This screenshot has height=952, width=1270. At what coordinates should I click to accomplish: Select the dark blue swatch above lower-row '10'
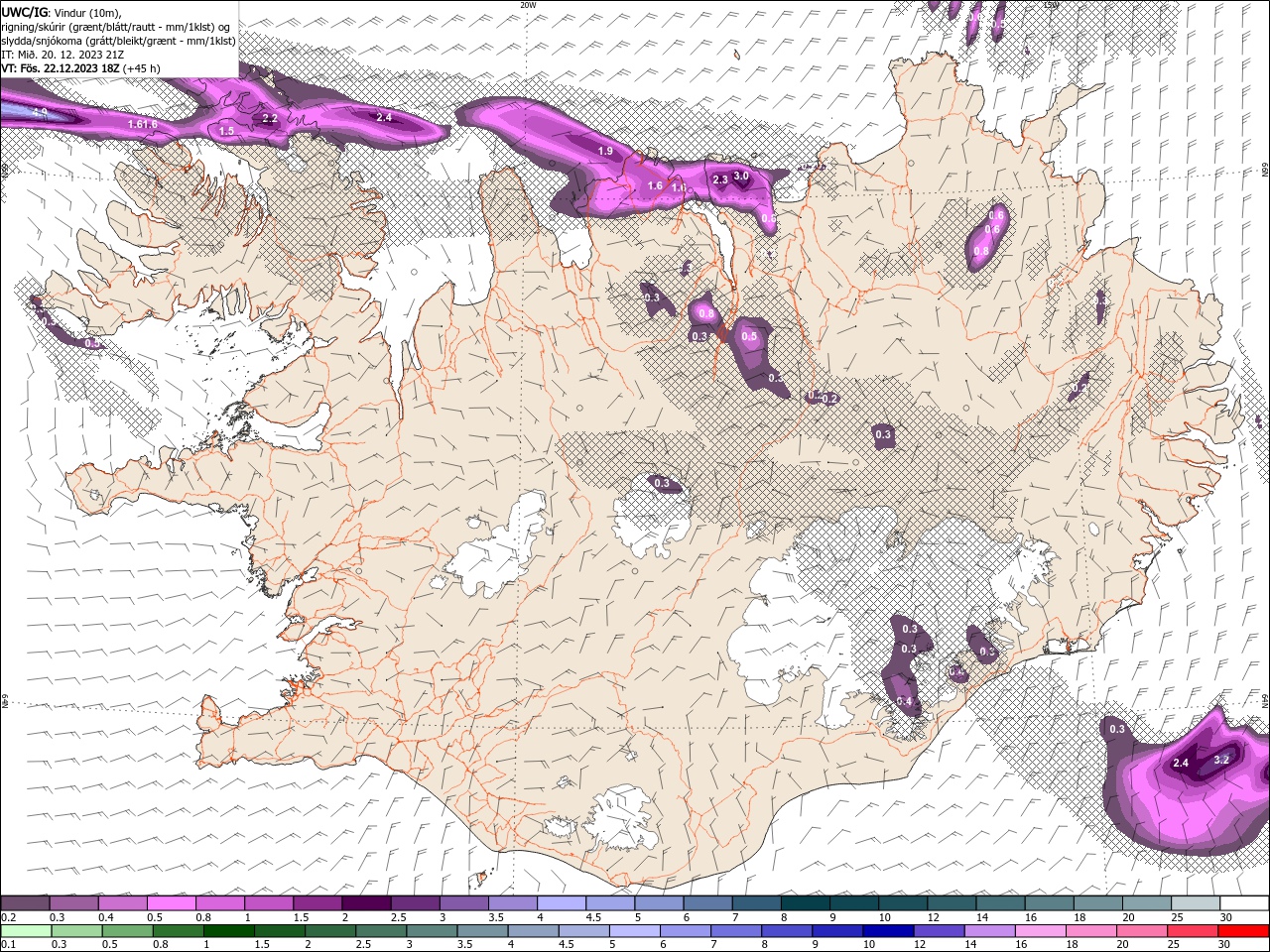[886, 931]
